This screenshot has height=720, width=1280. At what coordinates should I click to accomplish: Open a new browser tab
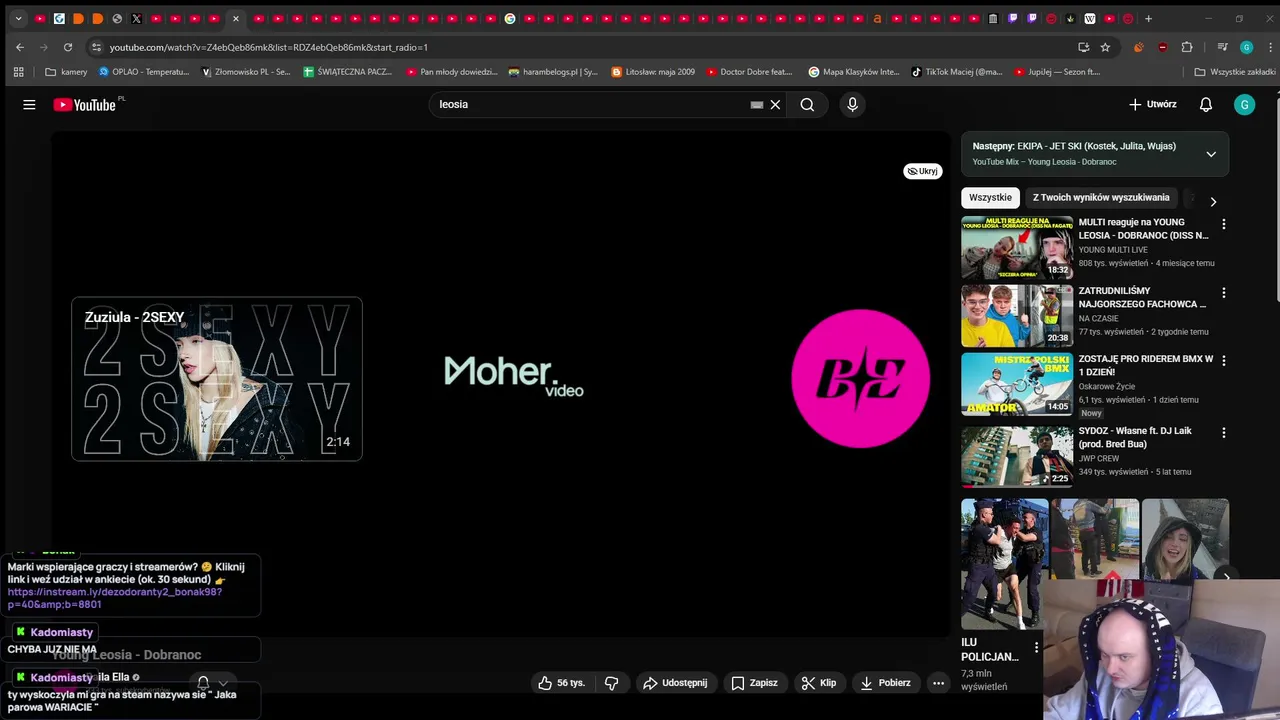[1148, 18]
